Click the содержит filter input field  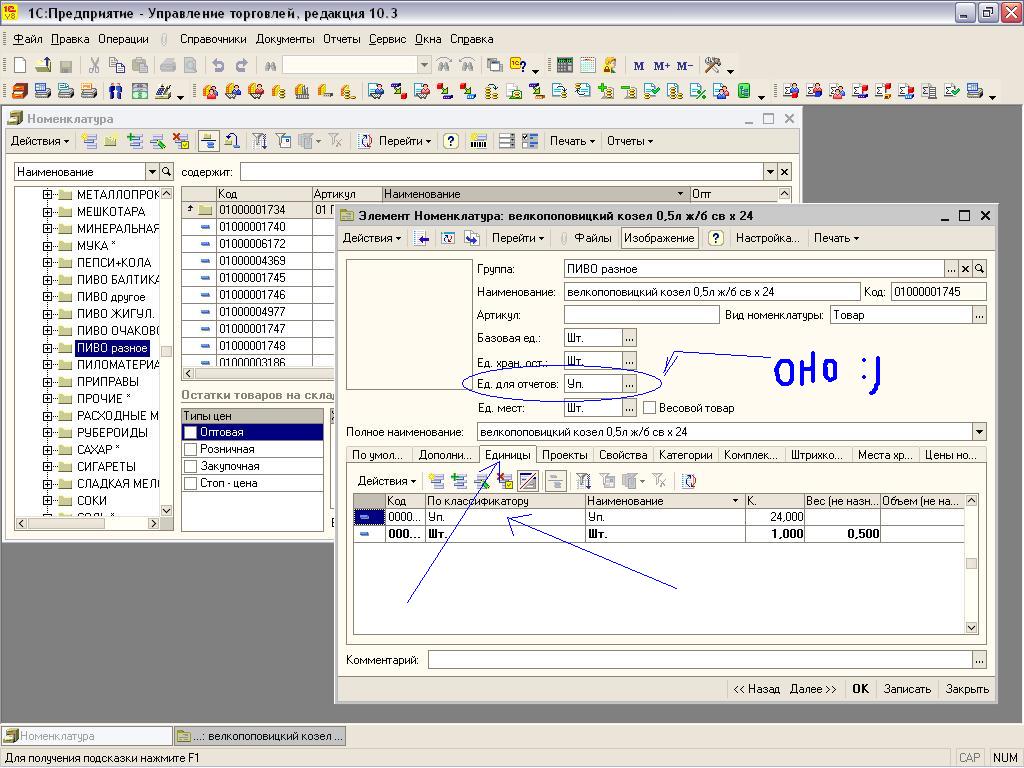click(502, 172)
